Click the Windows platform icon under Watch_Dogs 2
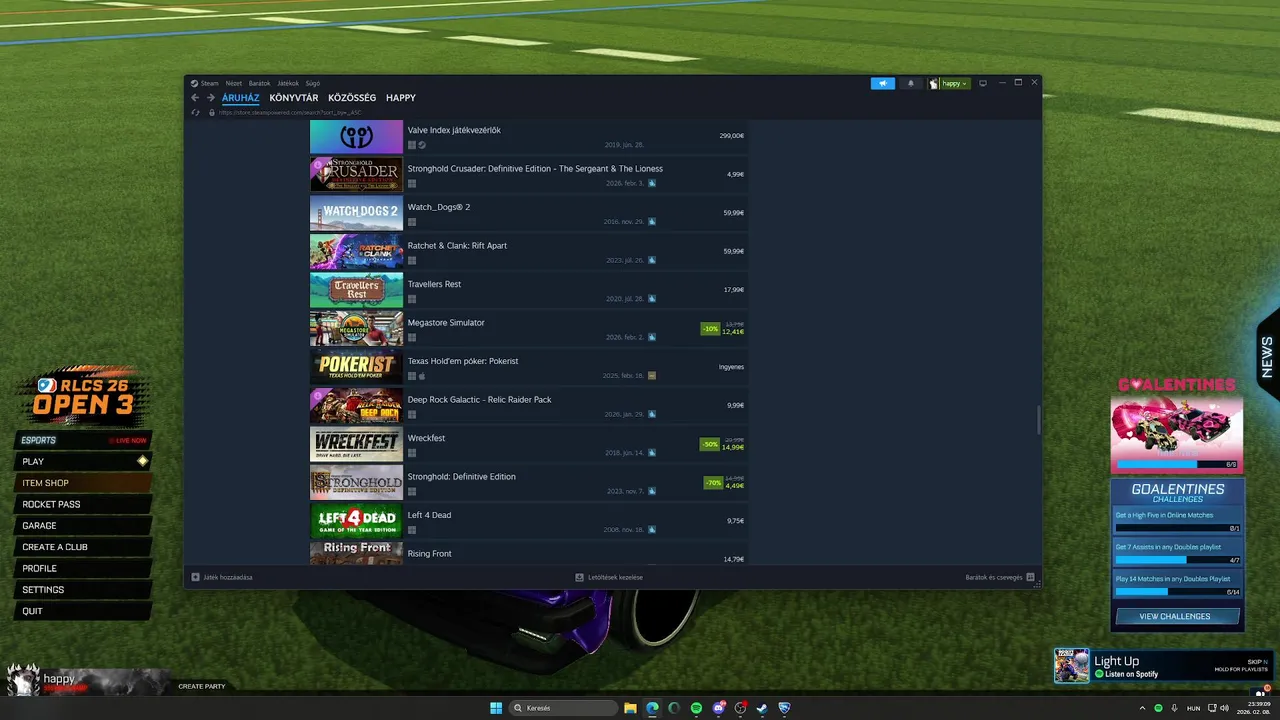 pyautogui.click(x=412, y=222)
